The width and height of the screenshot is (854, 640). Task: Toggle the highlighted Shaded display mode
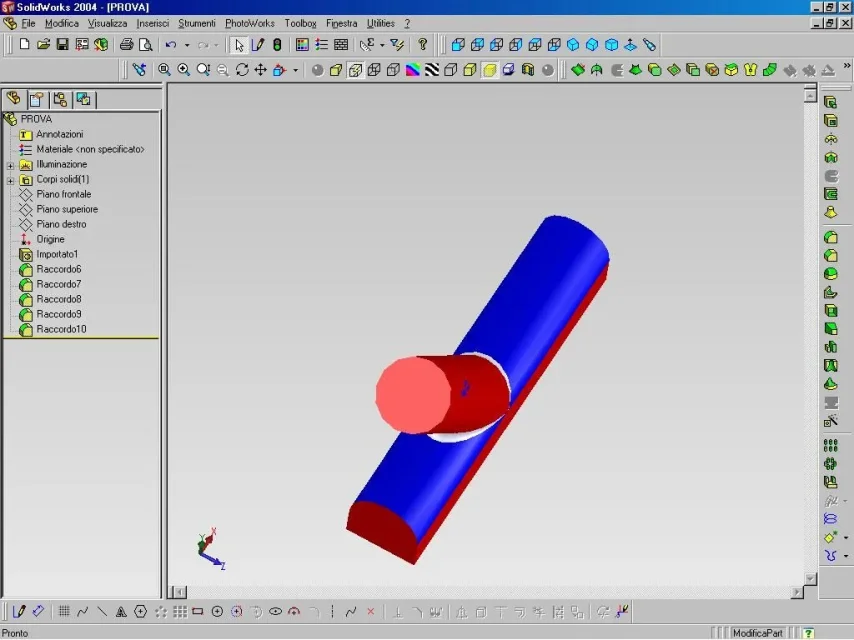pyautogui.click(x=490, y=70)
